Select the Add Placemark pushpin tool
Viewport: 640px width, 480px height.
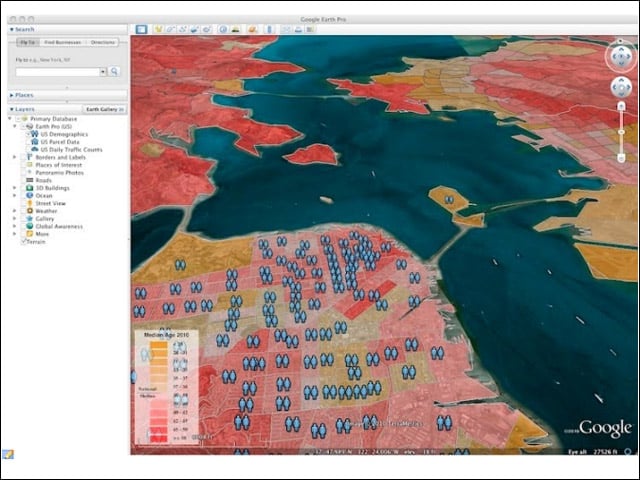(x=158, y=29)
